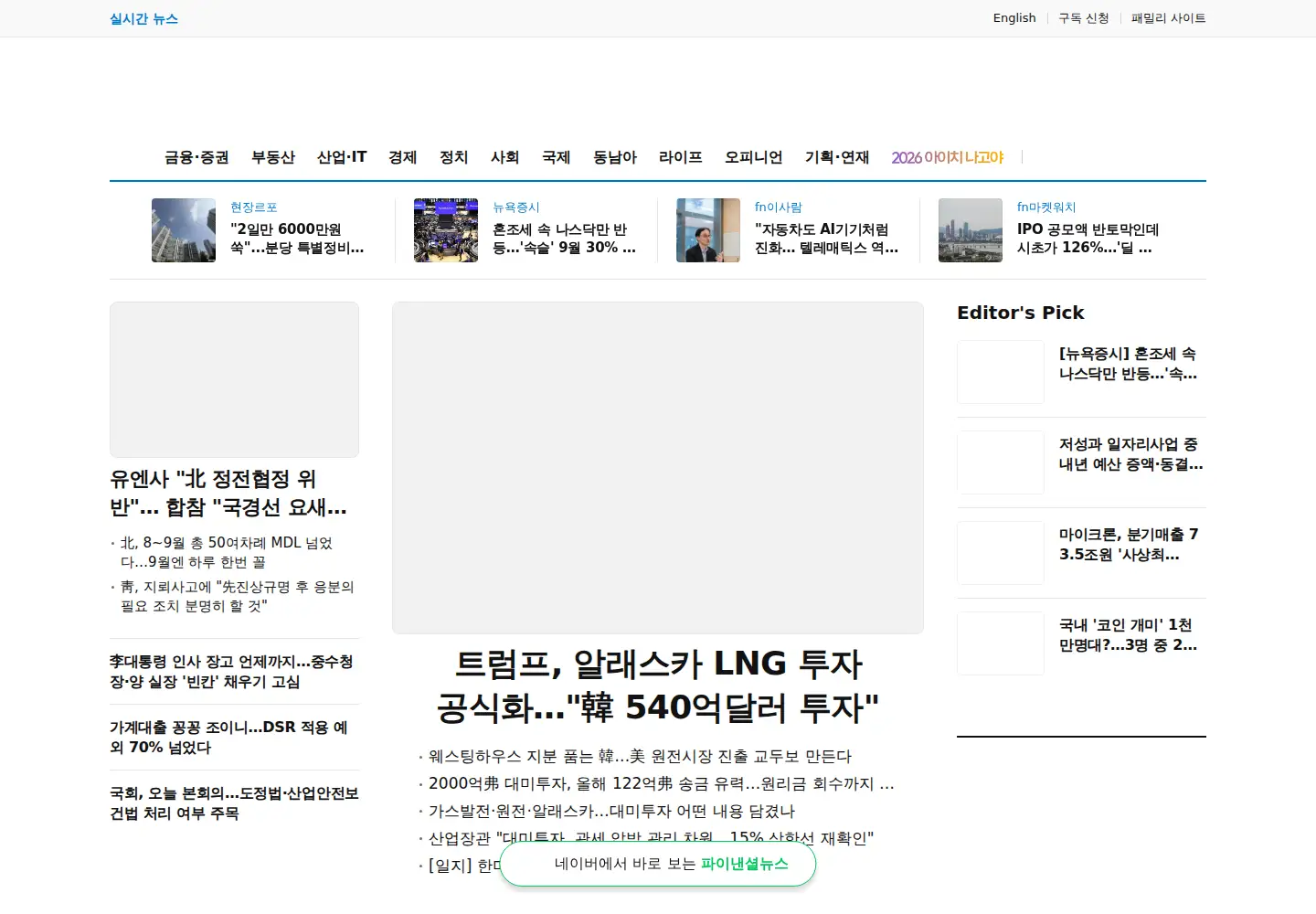1316x914 pixels.
Task: Open the fn이사람 man portrait thumbnail
Action: [708, 230]
